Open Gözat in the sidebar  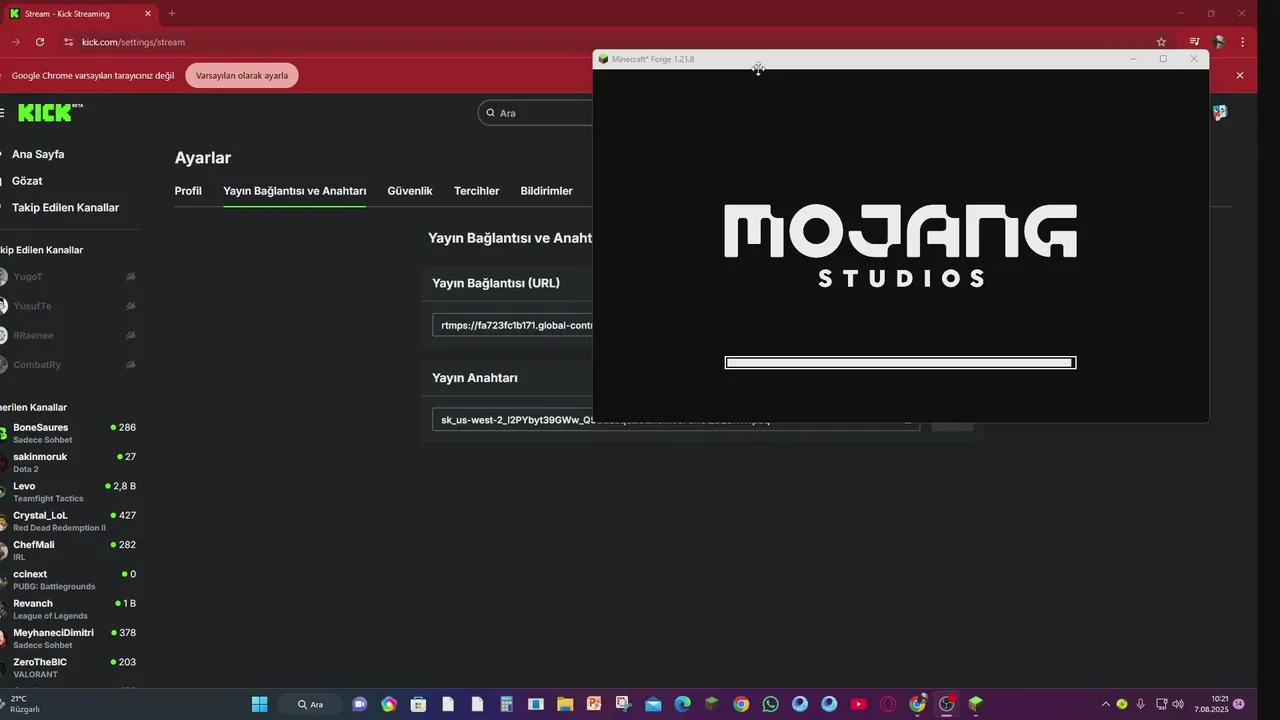coord(27,181)
